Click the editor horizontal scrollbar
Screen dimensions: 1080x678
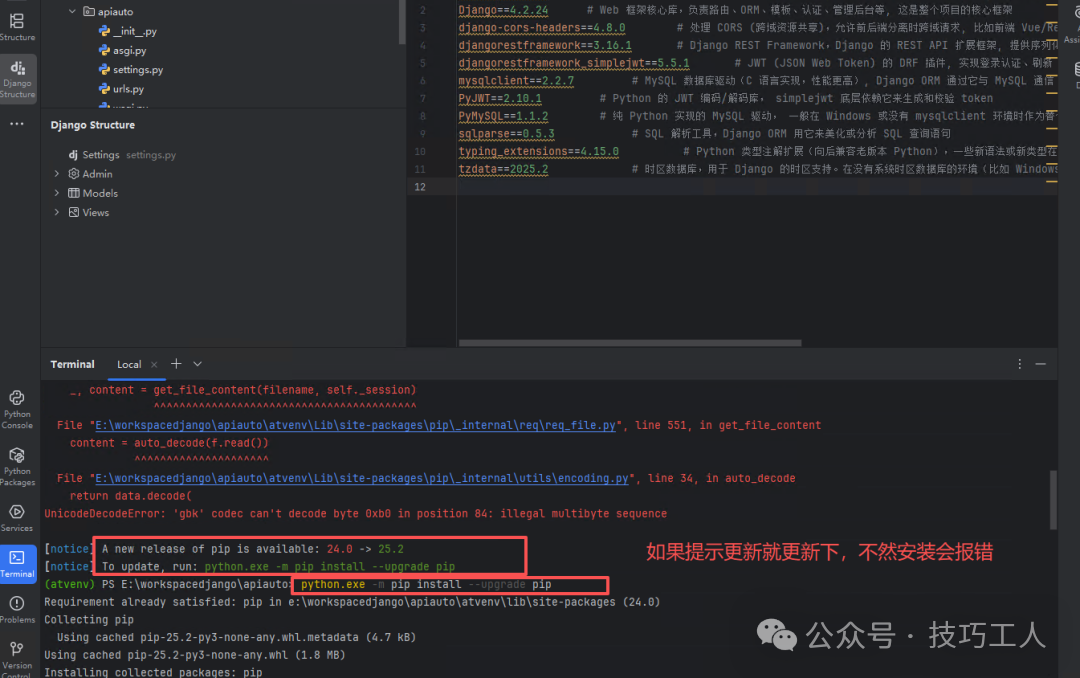(x=630, y=342)
